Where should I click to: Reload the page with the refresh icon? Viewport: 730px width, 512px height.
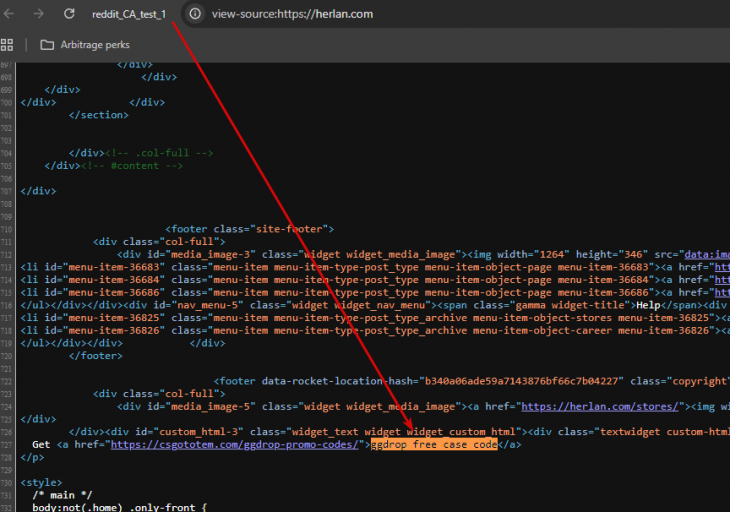coord(69,14)
